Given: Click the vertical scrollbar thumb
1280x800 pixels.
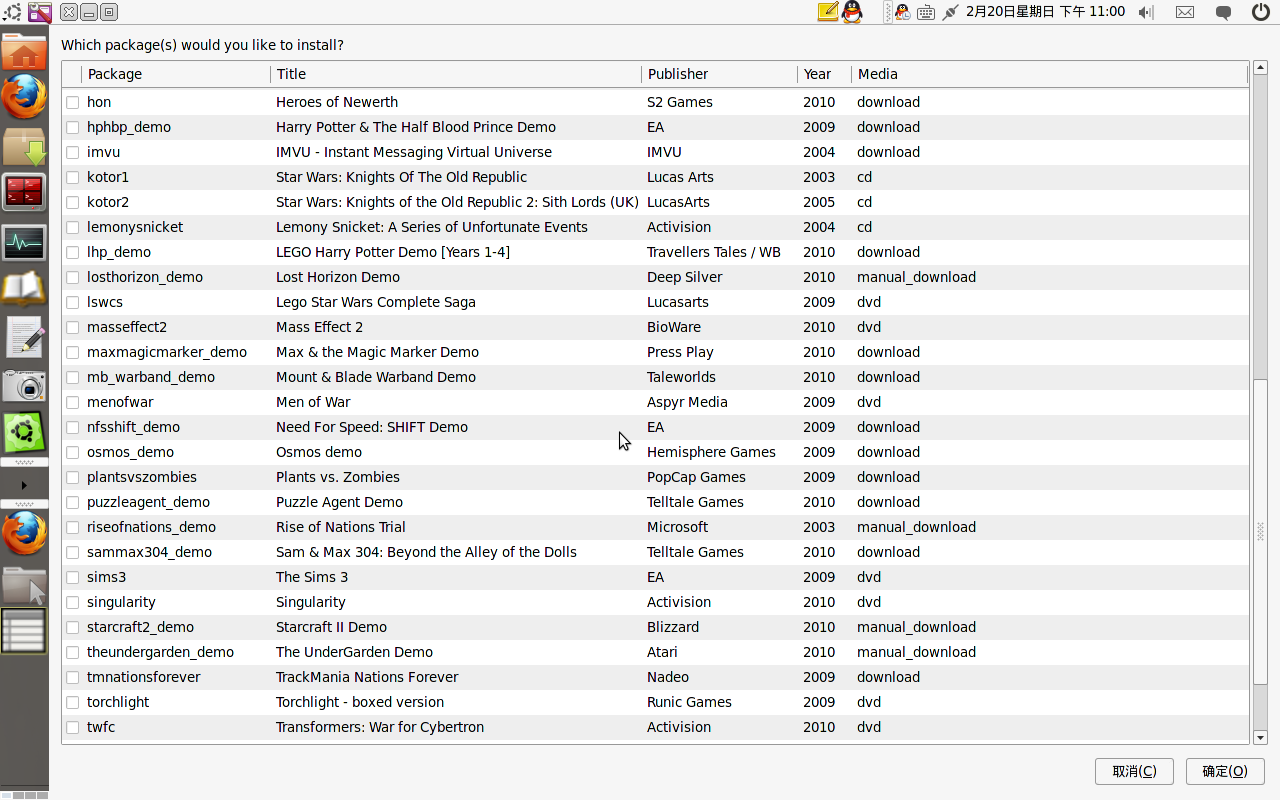Looking at the screenshot, I should (x=1260, y=532).
